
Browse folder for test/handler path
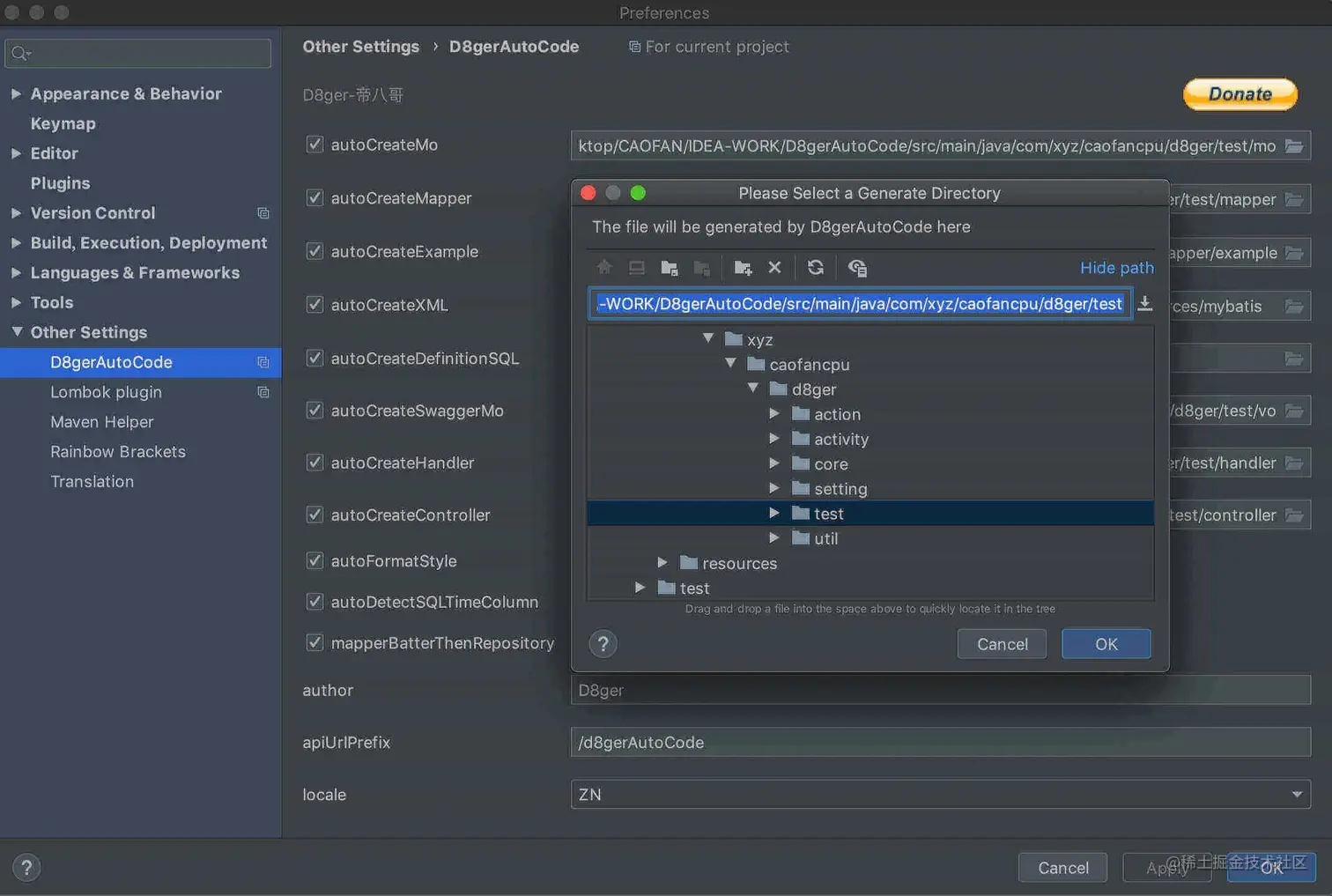point(1293,463)
